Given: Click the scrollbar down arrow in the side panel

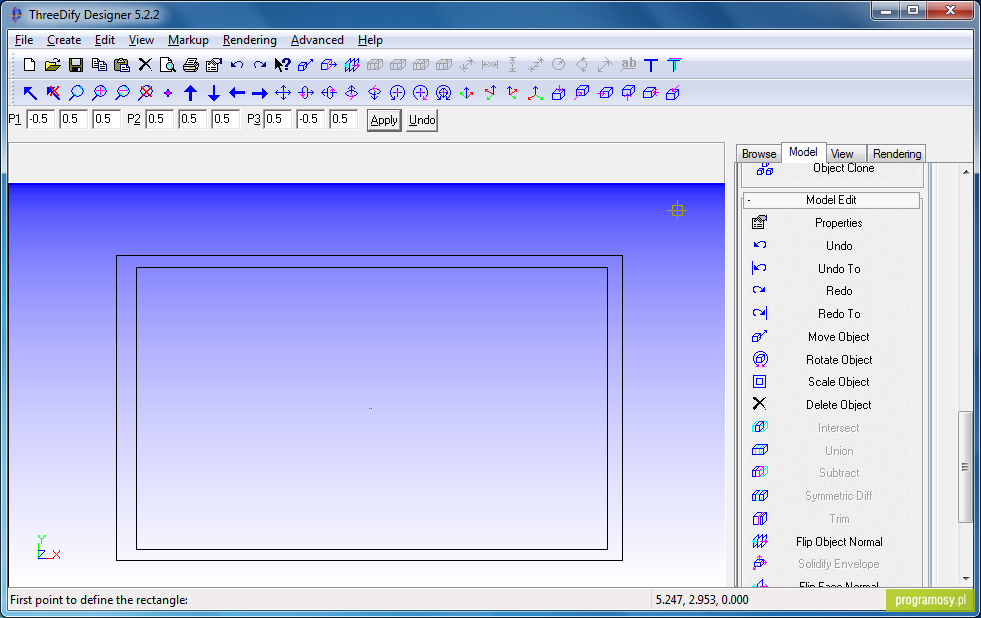Looking at the screenshot, I should (x=965, y=579).
